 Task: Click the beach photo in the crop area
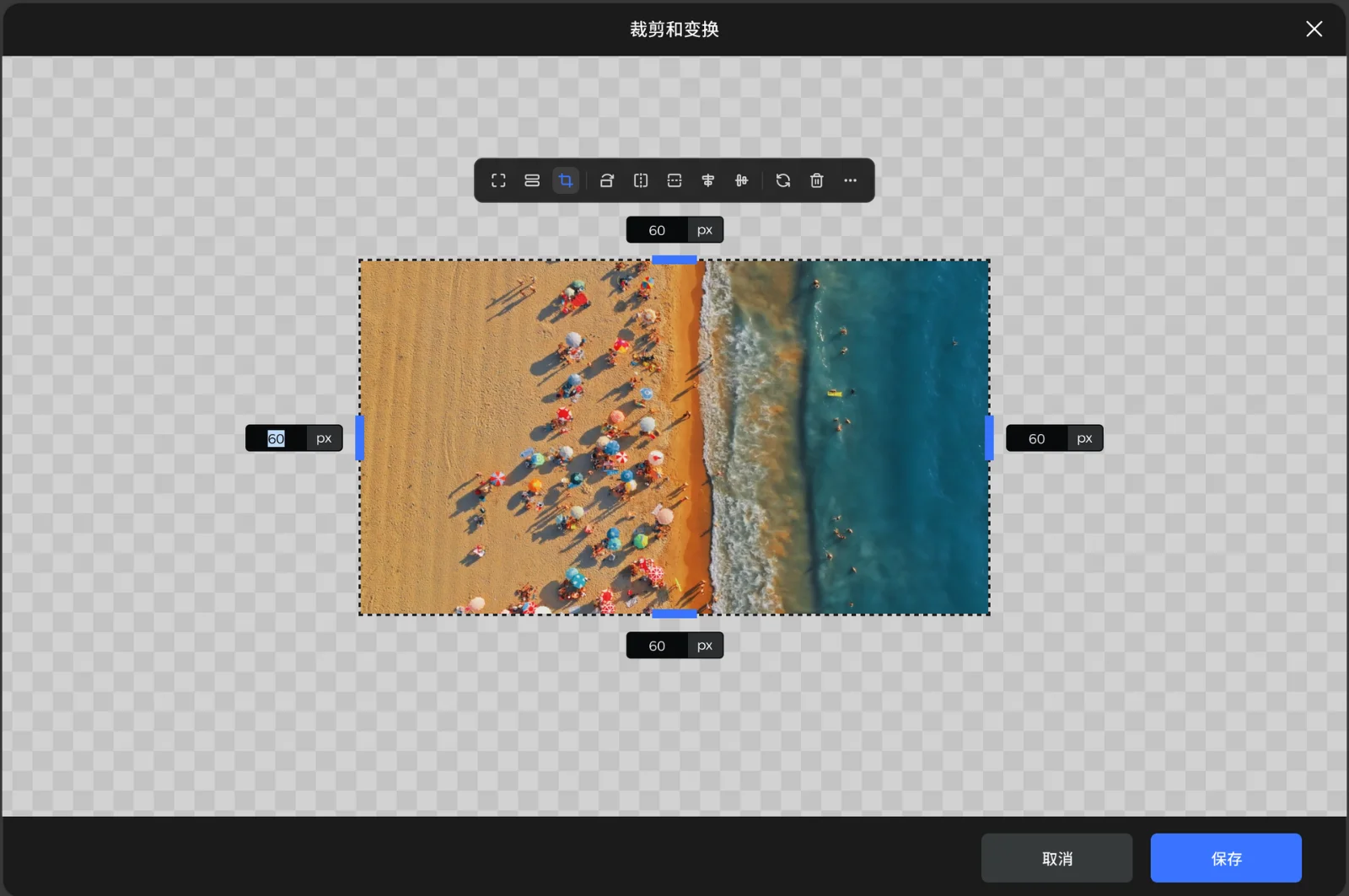pyautogui.click(x=674, y=437)
